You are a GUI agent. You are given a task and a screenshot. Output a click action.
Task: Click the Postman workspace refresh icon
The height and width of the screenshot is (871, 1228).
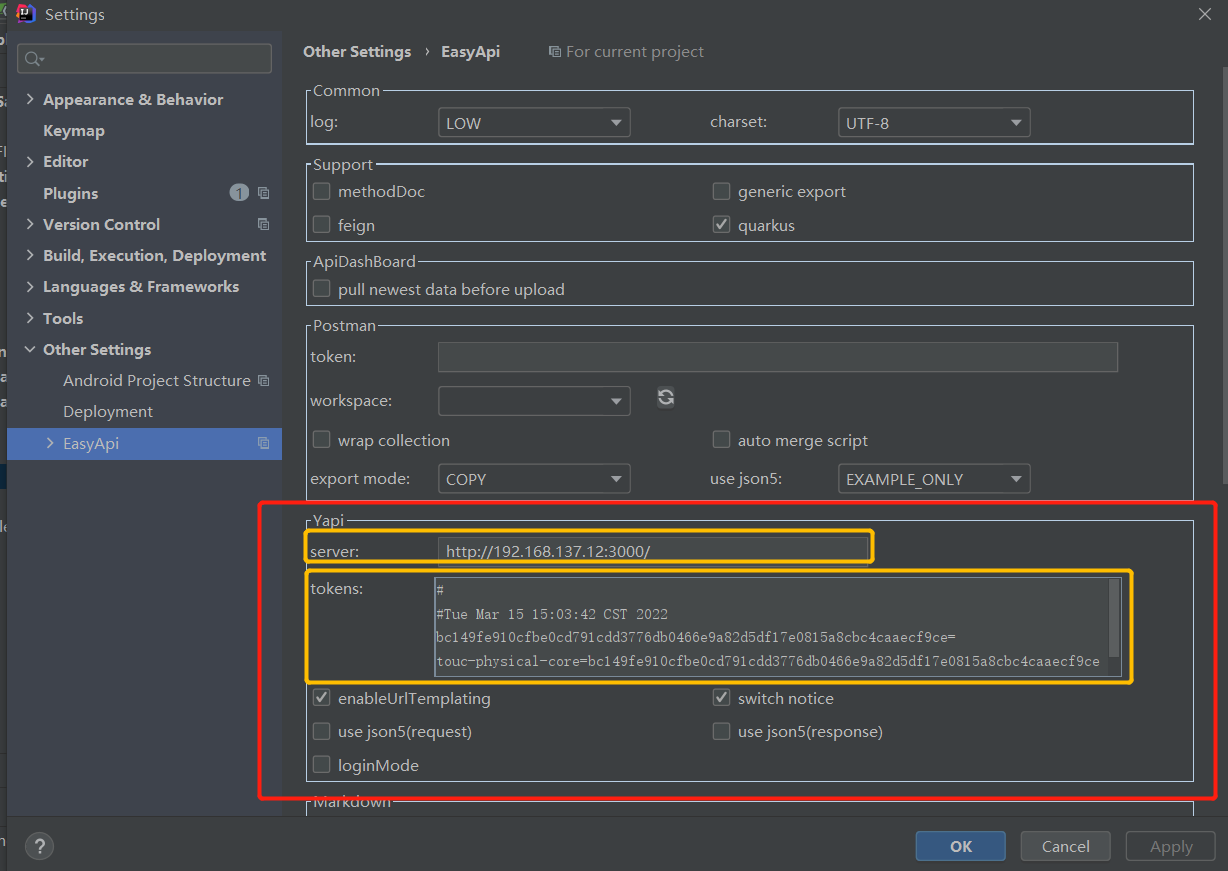coord(666,397)
